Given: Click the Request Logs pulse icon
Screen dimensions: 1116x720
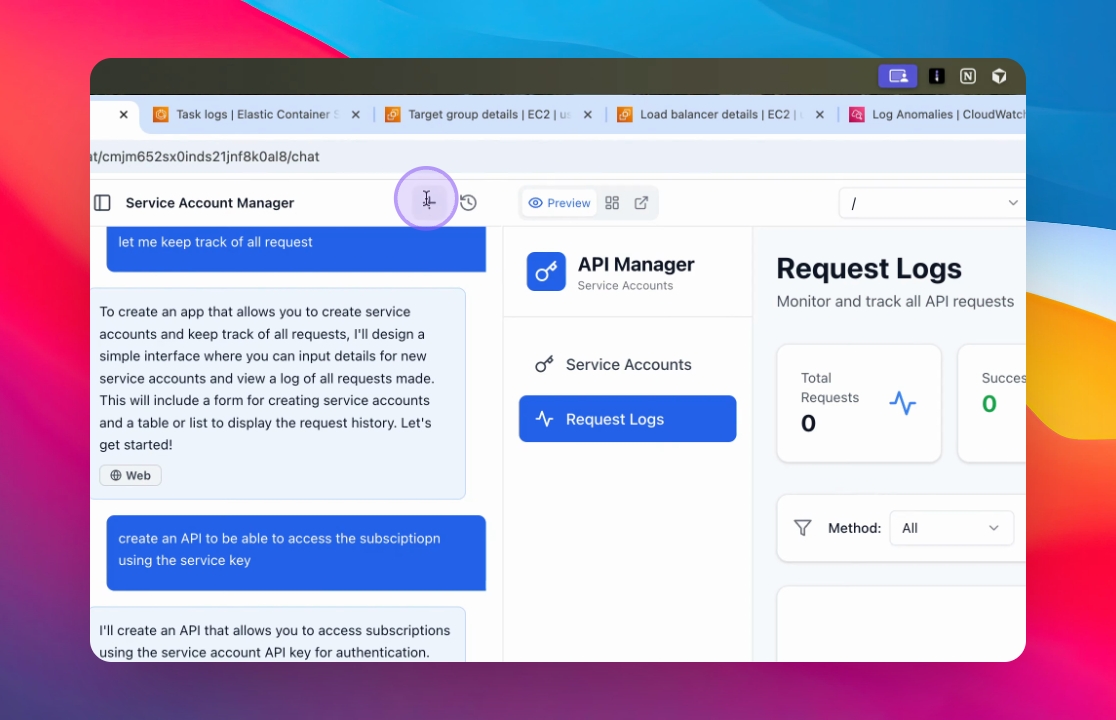Looking at the screenshot, I should 544,419.
